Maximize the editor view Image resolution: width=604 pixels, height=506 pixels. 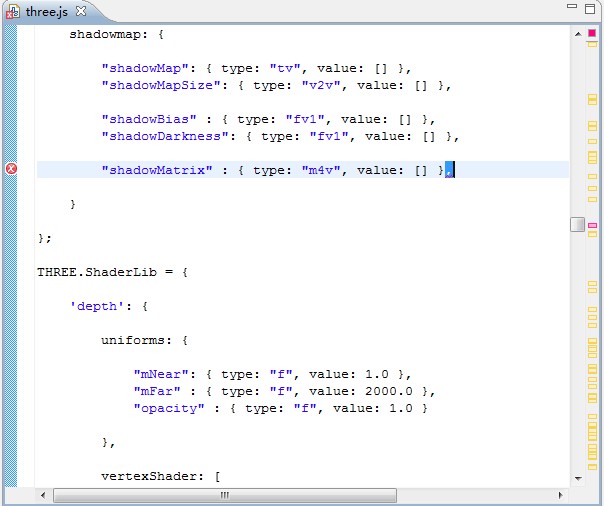coord(590,9)
